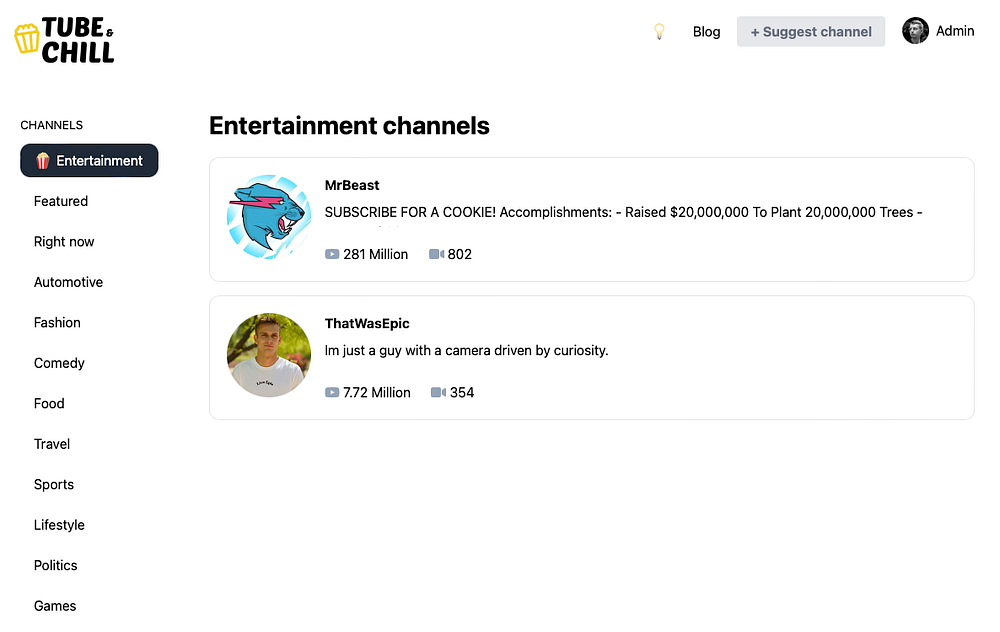Browse Automotive channels
The width and height of the screenshot is (1000, 632).
(68, 282)
